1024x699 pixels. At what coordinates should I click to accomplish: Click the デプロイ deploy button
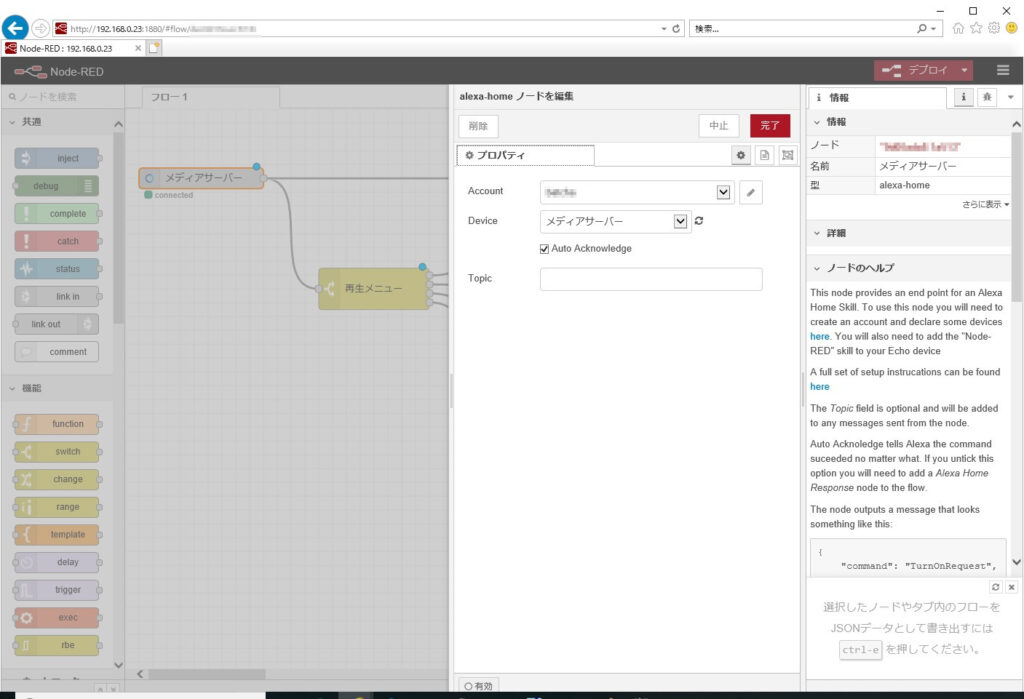916,71
